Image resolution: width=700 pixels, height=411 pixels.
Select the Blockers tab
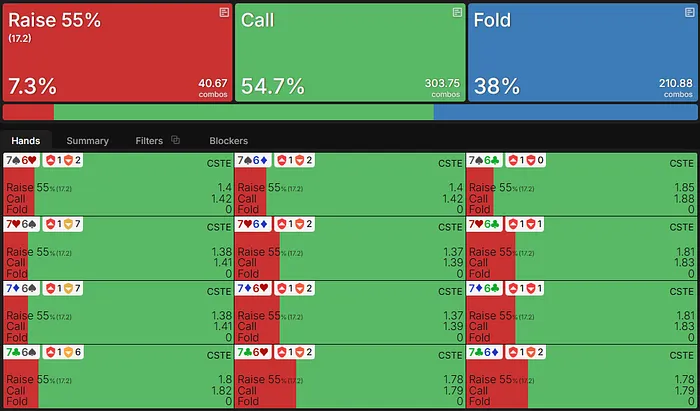228,141
